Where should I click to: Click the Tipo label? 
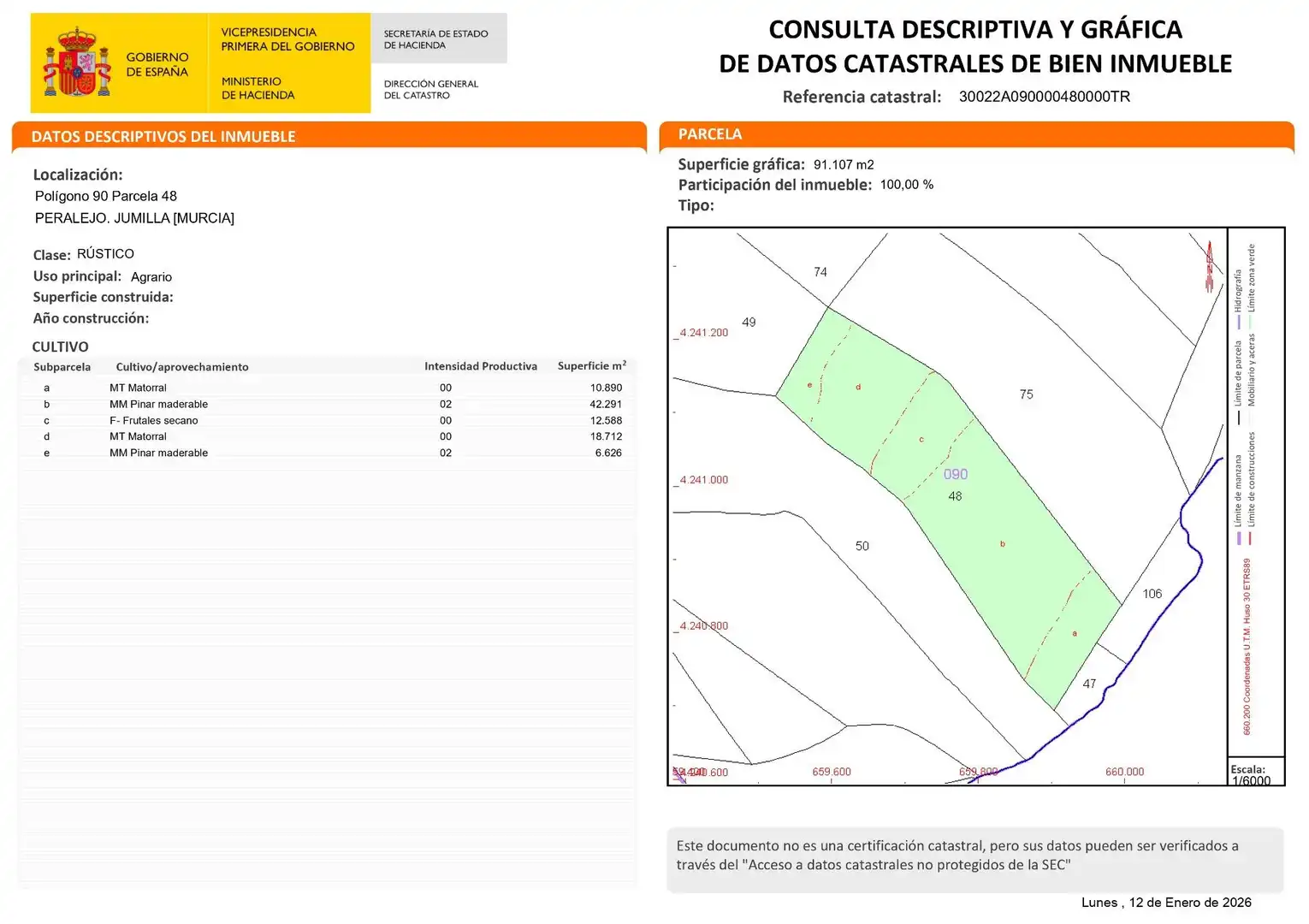pos(696,205)
